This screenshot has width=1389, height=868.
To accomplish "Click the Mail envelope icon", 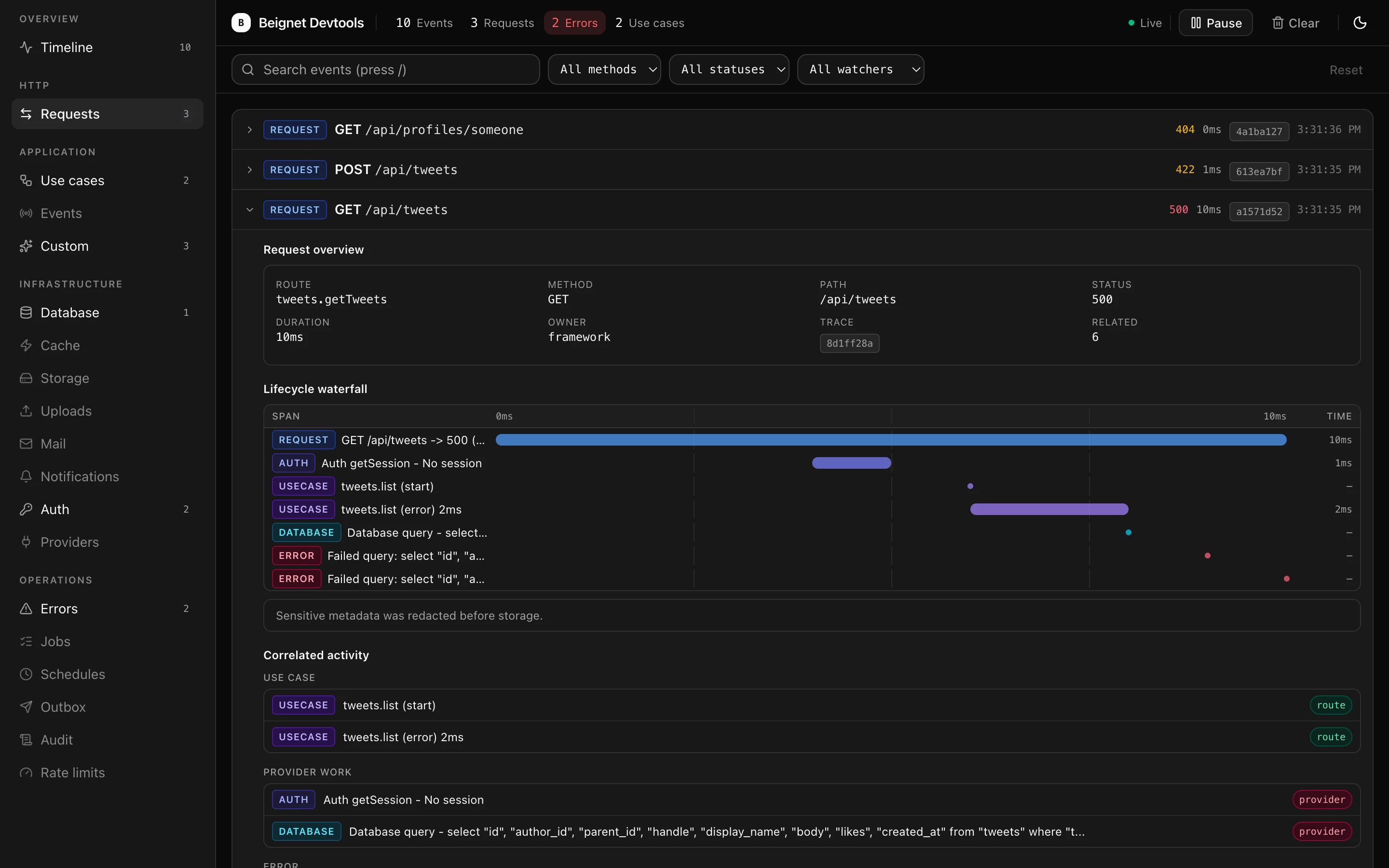I will click(x=26, y=443).
